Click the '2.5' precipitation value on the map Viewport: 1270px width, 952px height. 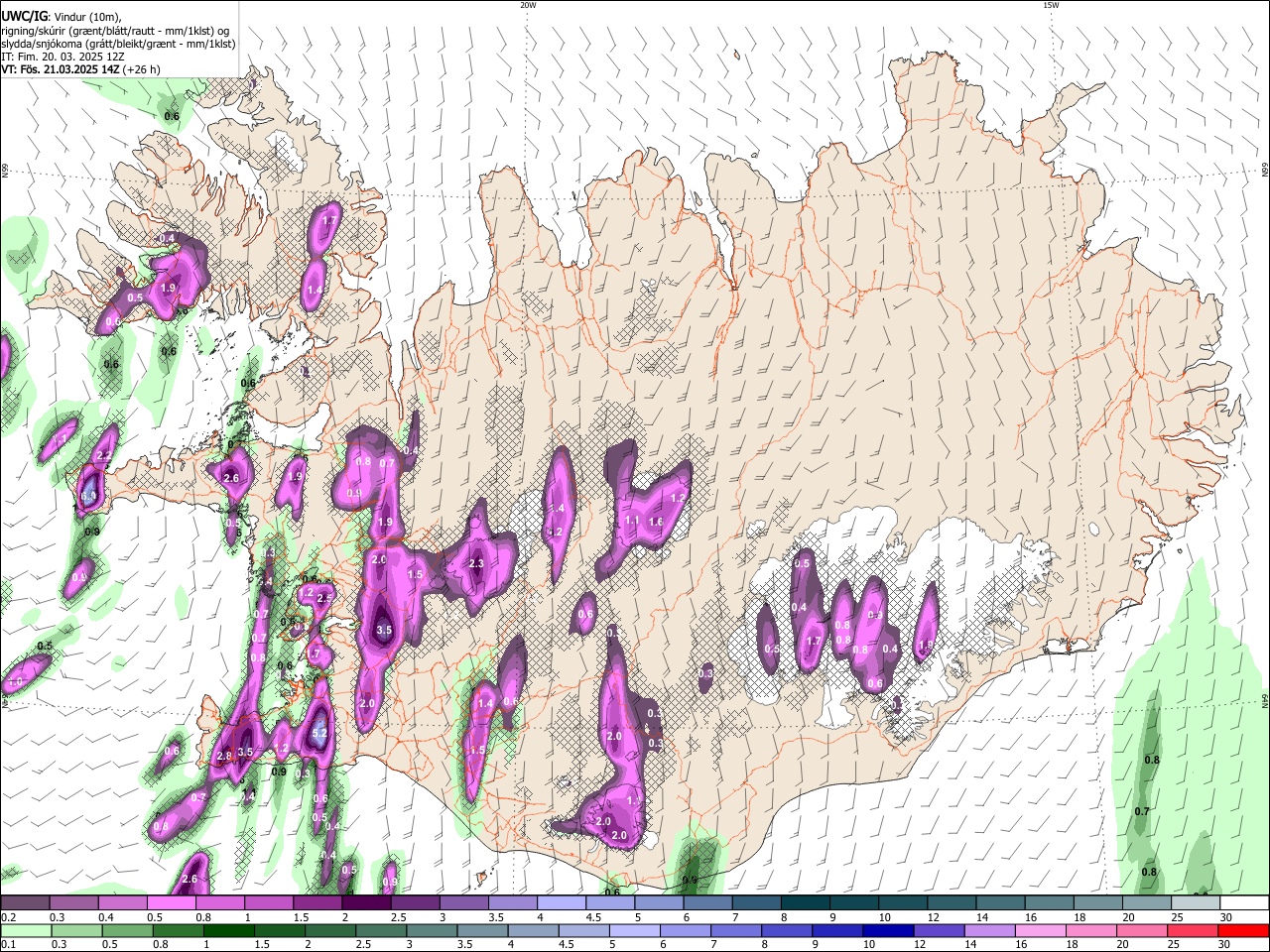pyautogui.click(x=323, y=598)
